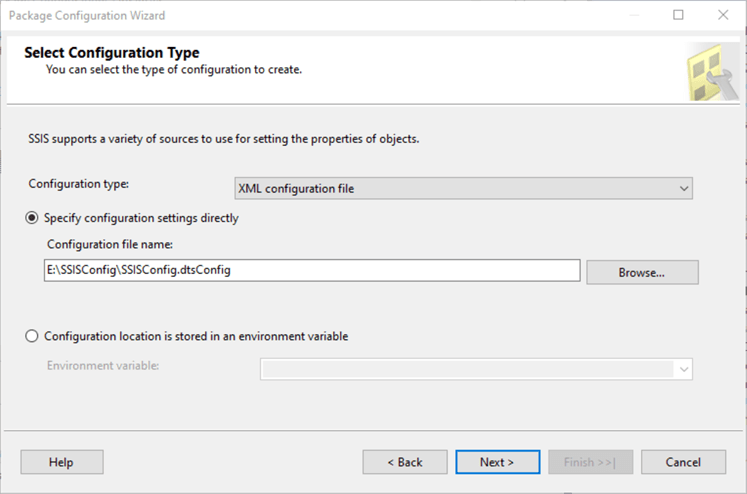Click the 'Select Configuration Type' heading

[112, 53]
